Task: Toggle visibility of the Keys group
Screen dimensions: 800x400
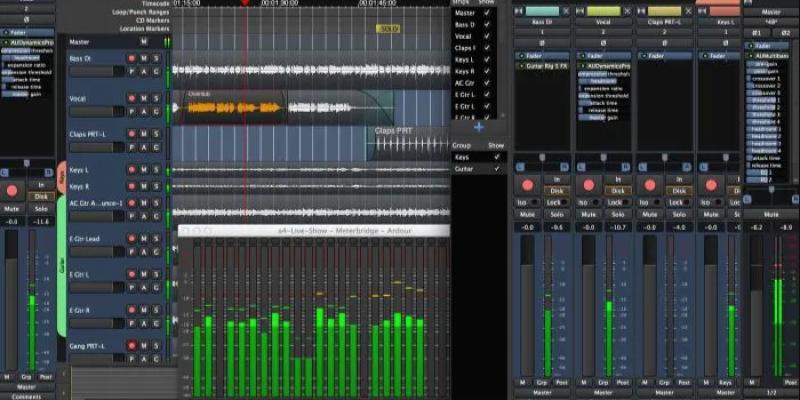Action: [494, 157]
